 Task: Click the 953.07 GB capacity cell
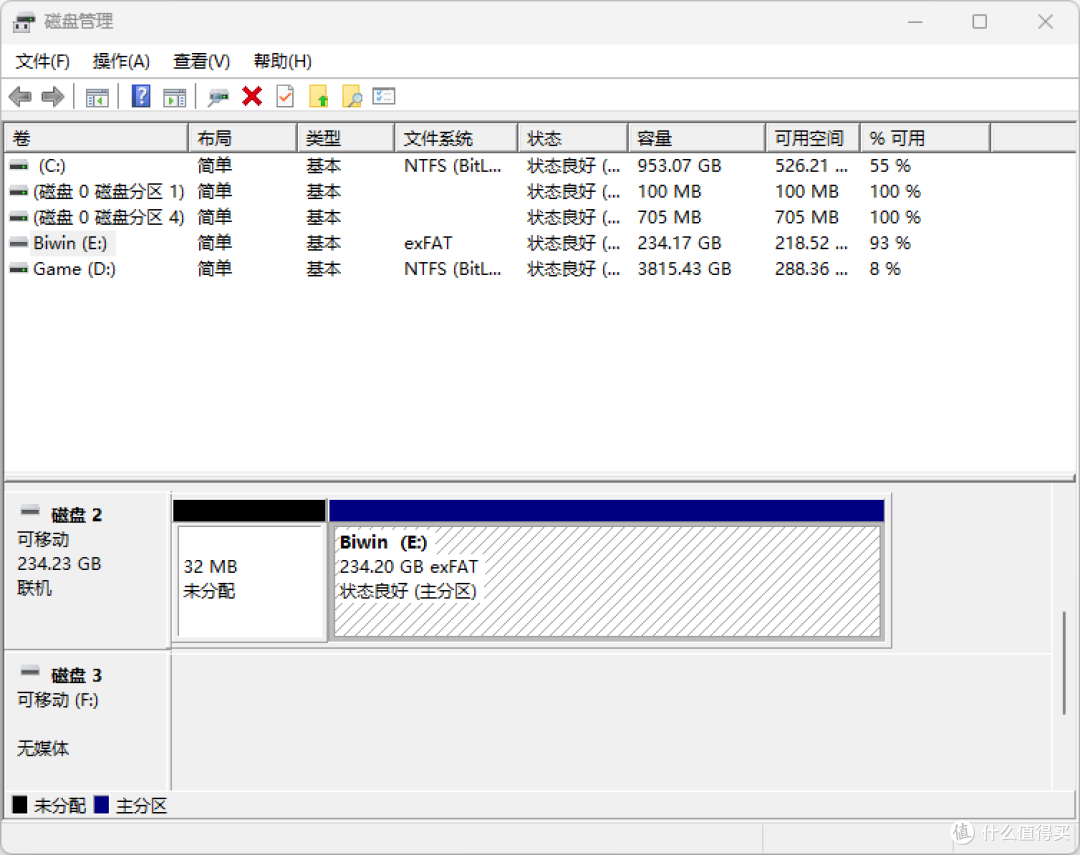click(x=679, y=165)
